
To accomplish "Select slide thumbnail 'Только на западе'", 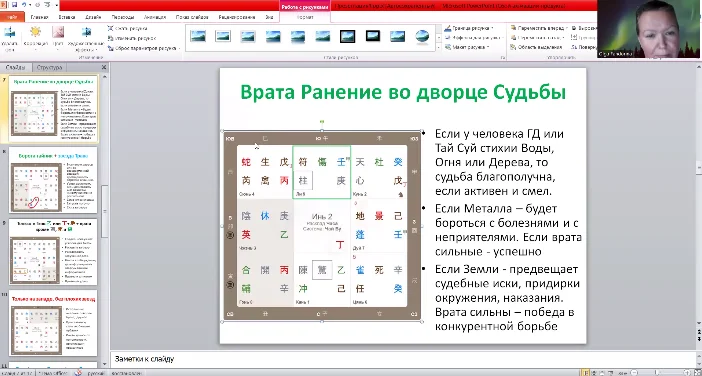I will [54, 323].
